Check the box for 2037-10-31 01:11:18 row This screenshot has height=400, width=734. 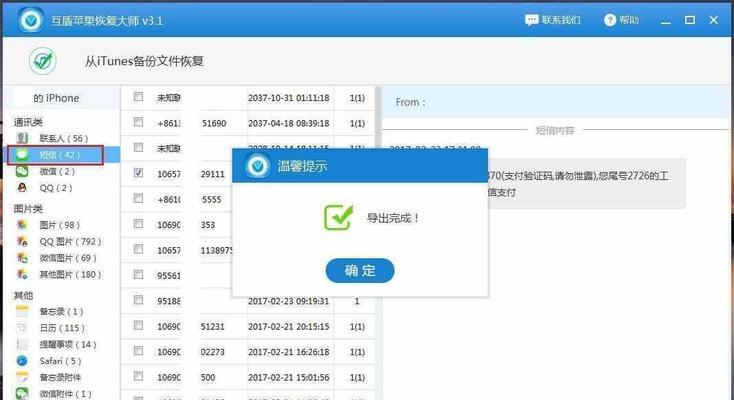(138, 96)
